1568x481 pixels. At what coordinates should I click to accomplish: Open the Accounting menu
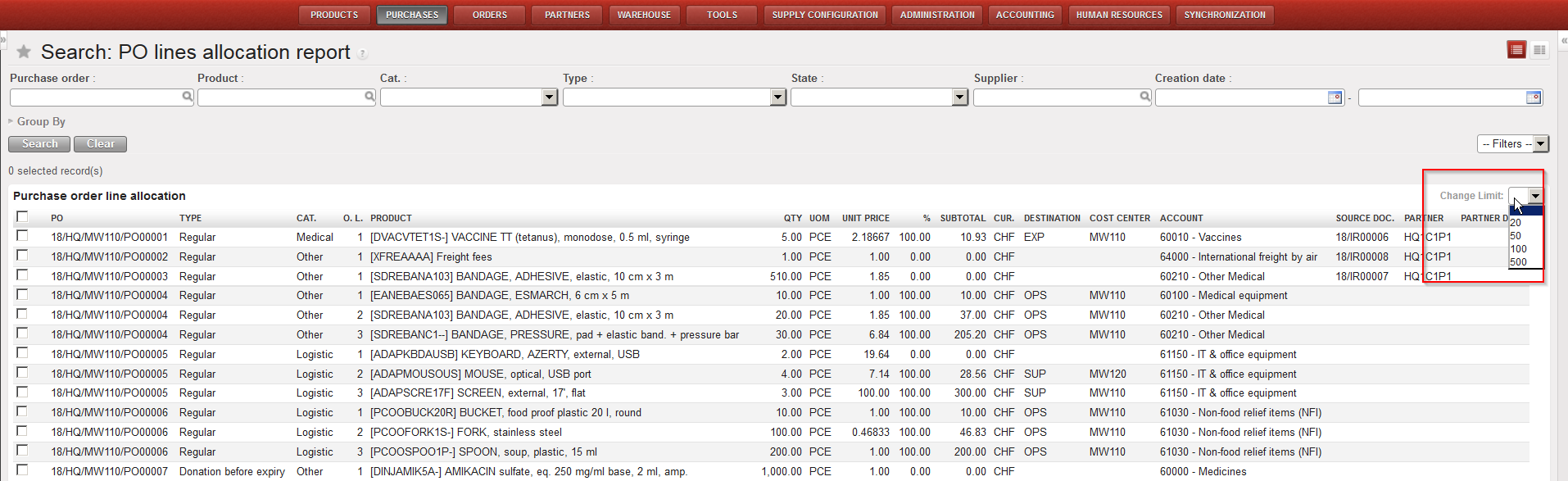1025,15
